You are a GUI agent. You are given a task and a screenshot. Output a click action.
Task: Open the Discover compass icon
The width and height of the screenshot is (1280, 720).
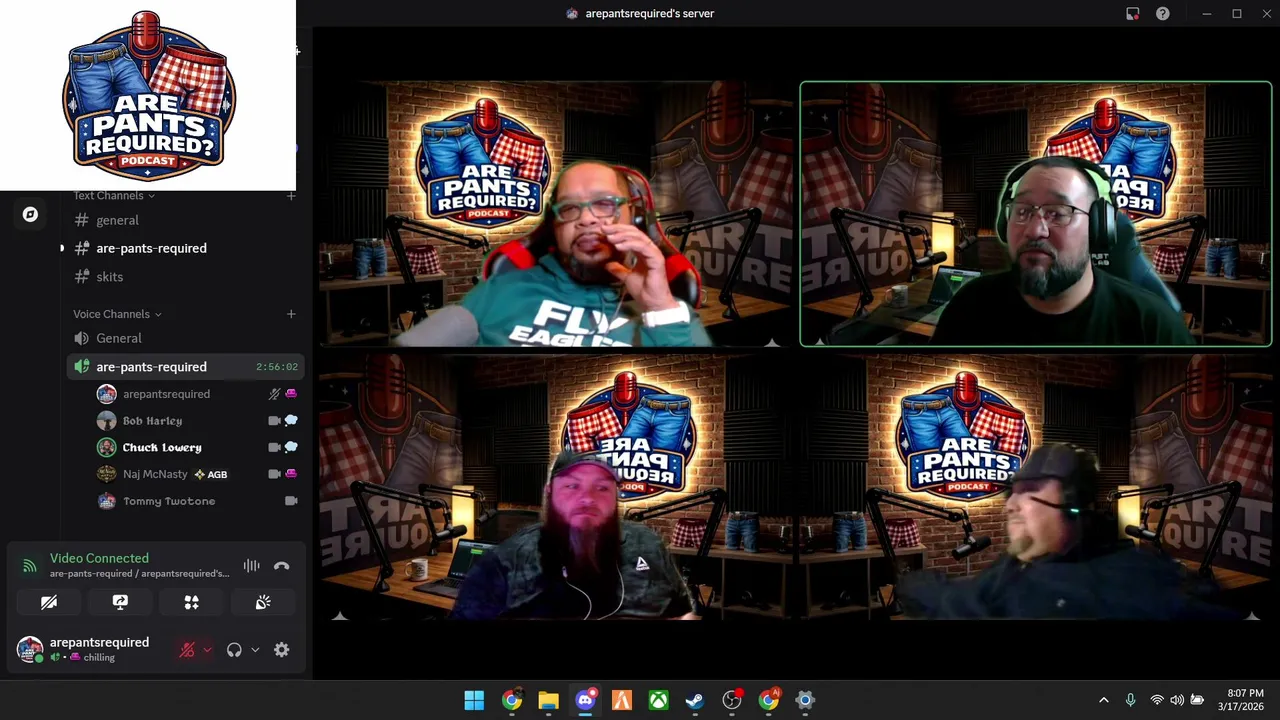pyautogui.click(x=30, y=214)
